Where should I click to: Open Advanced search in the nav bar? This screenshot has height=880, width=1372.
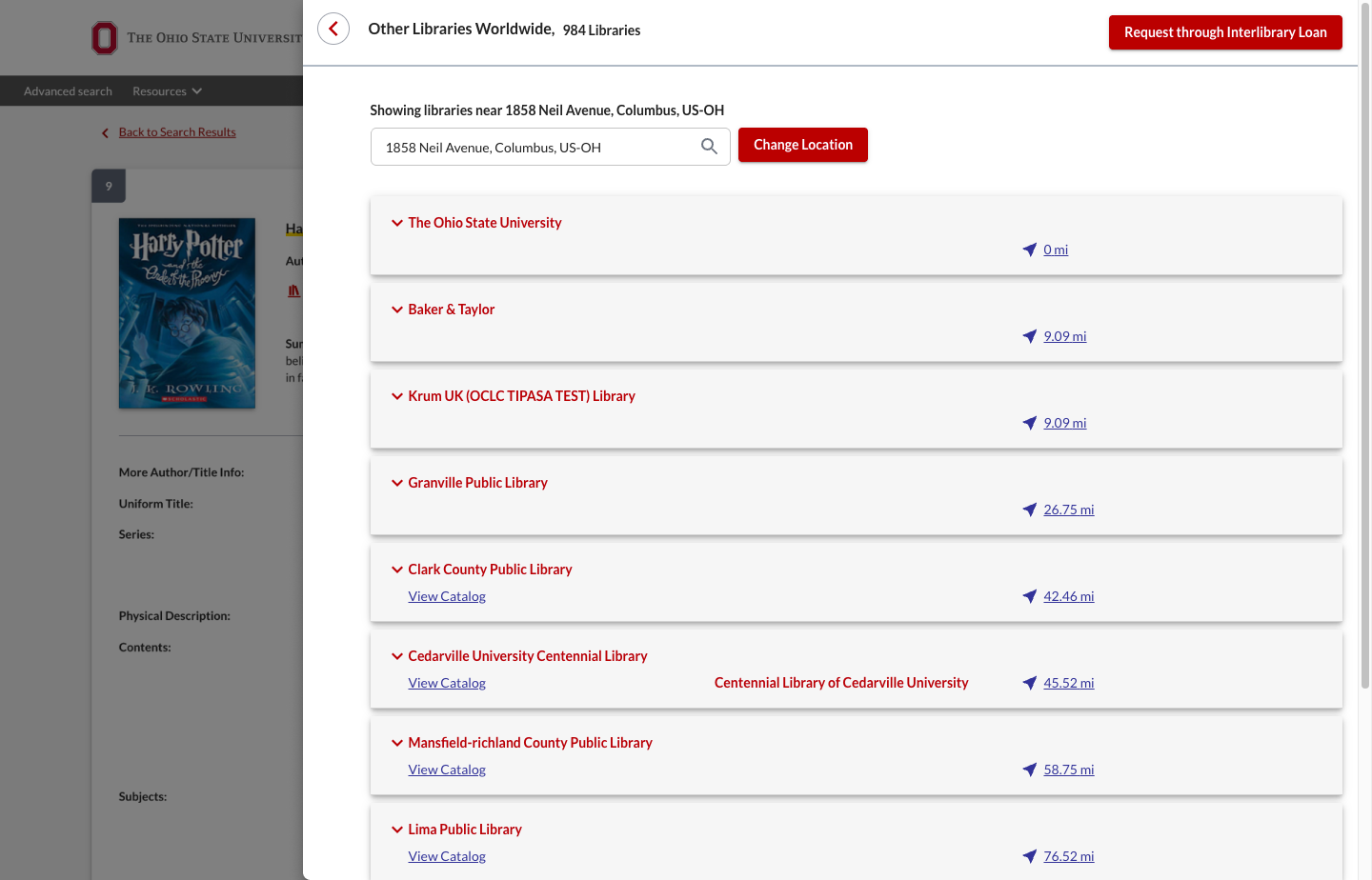pyautogui.click(x=68, y=91)
